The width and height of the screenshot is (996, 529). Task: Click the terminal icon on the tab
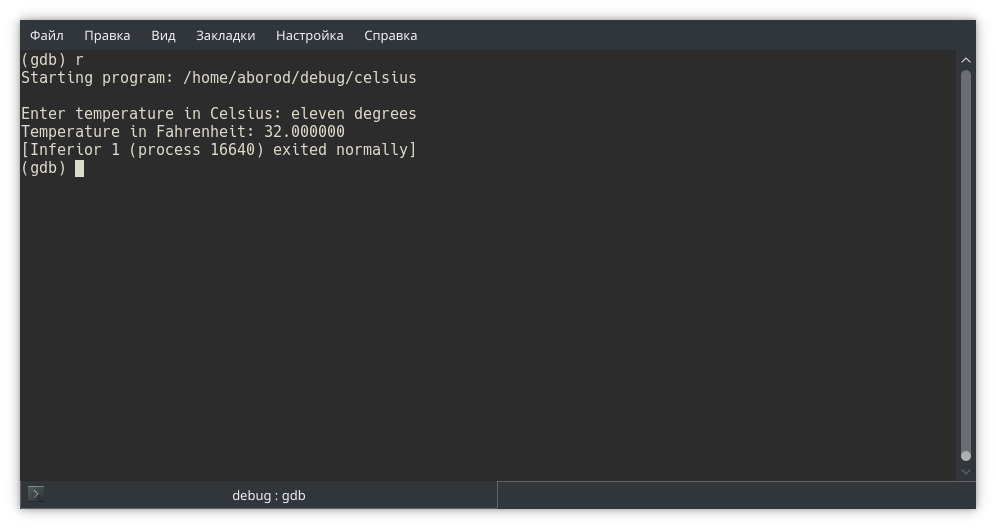click(x=36, y=494)
